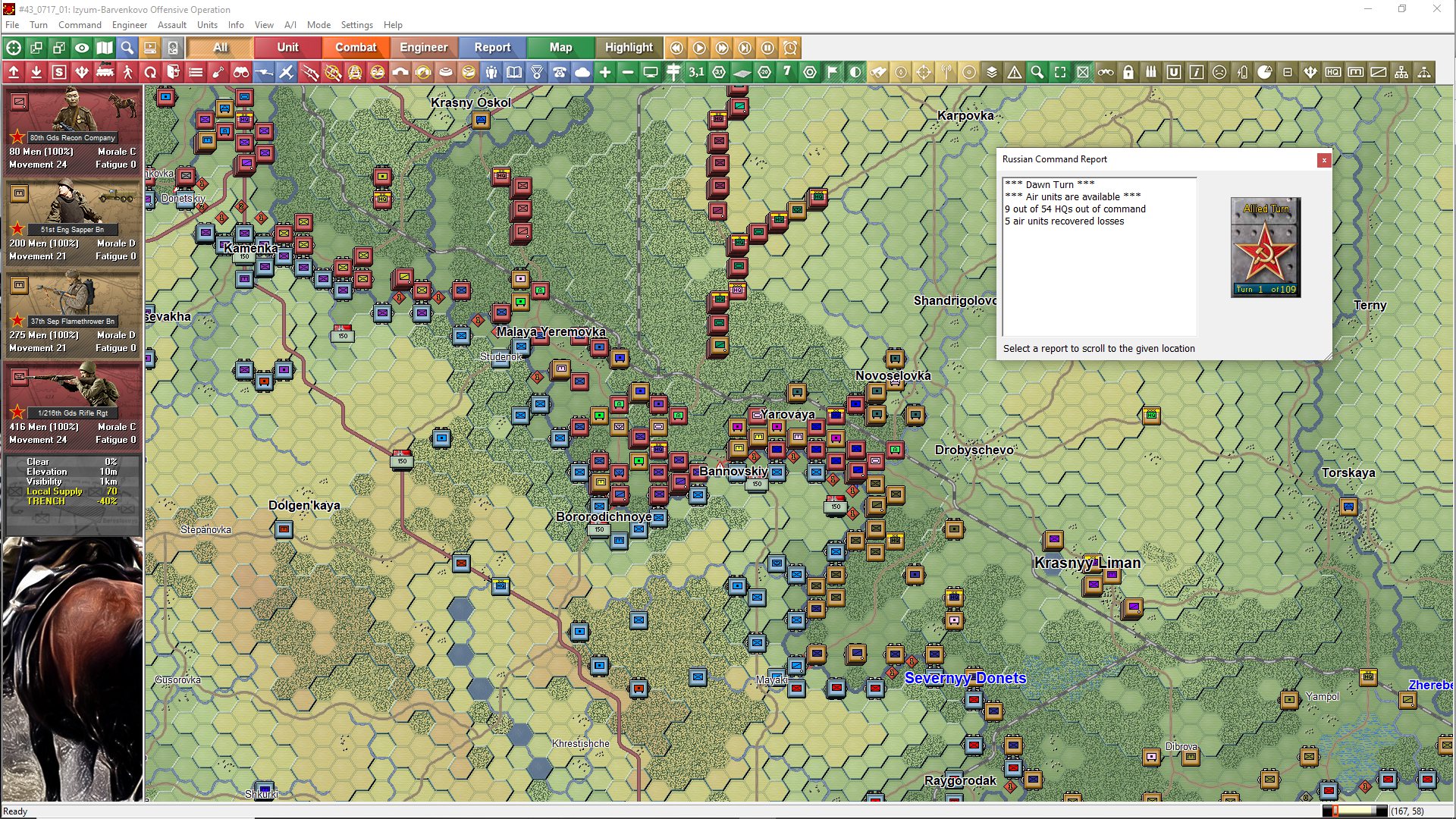Click the warning triangle icon

(1015, 73)
